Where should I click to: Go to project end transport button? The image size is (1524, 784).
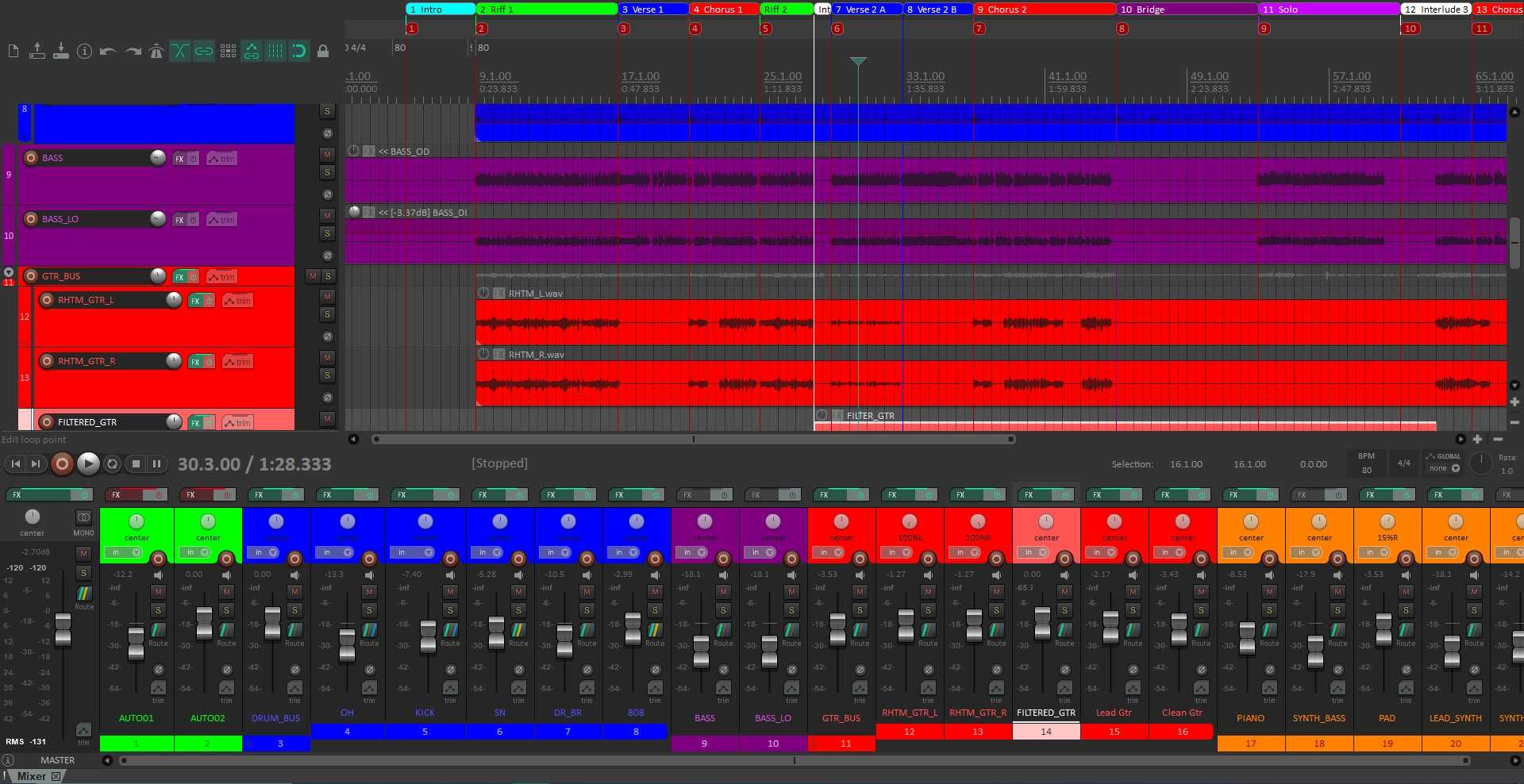point(36,463)
